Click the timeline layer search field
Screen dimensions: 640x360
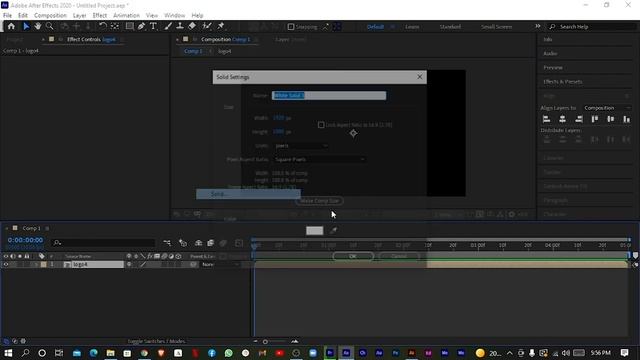pos(104,243)
